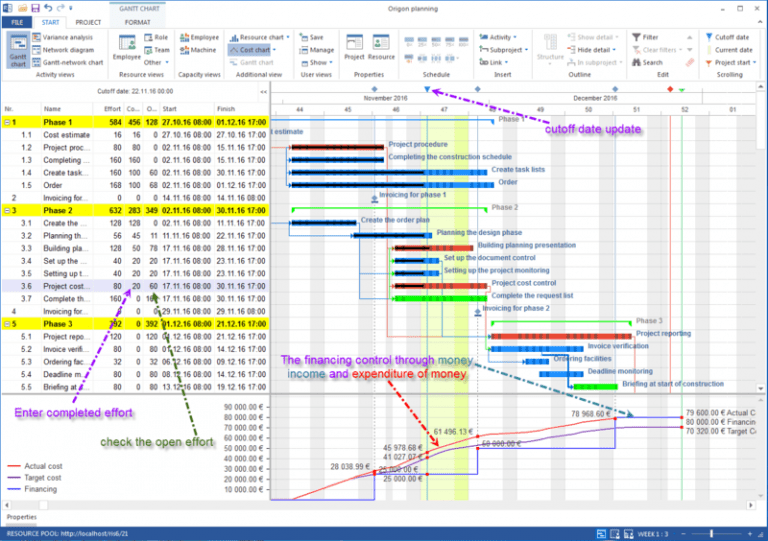Screen dimensions: 768x541
Task: Set schedule progress to 50%
Action: click(x=436, y=41)
